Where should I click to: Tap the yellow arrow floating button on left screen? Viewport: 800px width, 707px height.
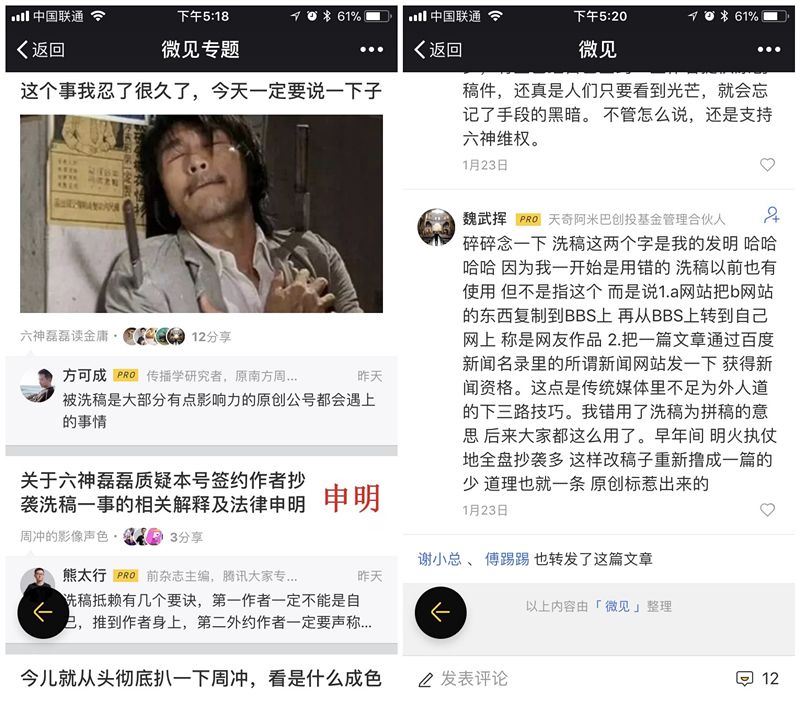click(43, 613)
